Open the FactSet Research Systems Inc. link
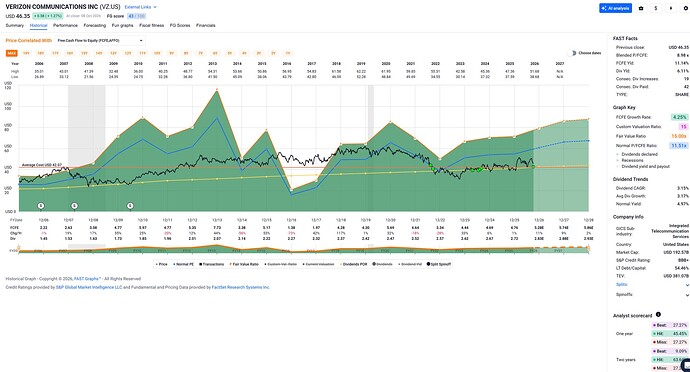690x372 pixels. pyautogui.click(x=241, y=287)
